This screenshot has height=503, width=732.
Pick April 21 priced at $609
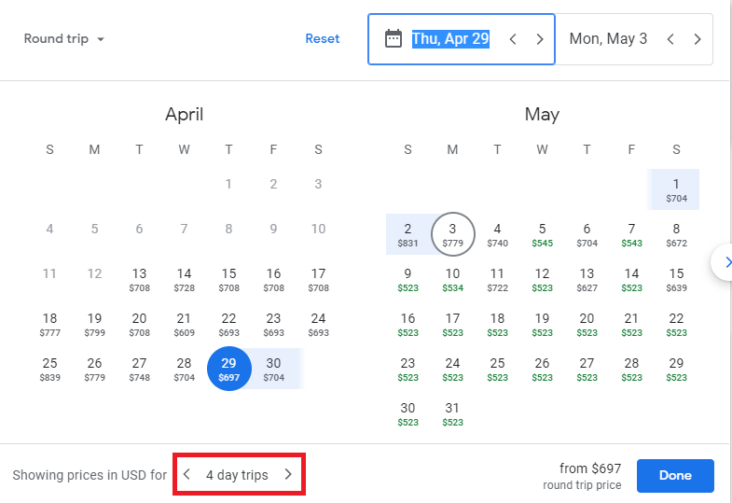(x=184, y=325)
